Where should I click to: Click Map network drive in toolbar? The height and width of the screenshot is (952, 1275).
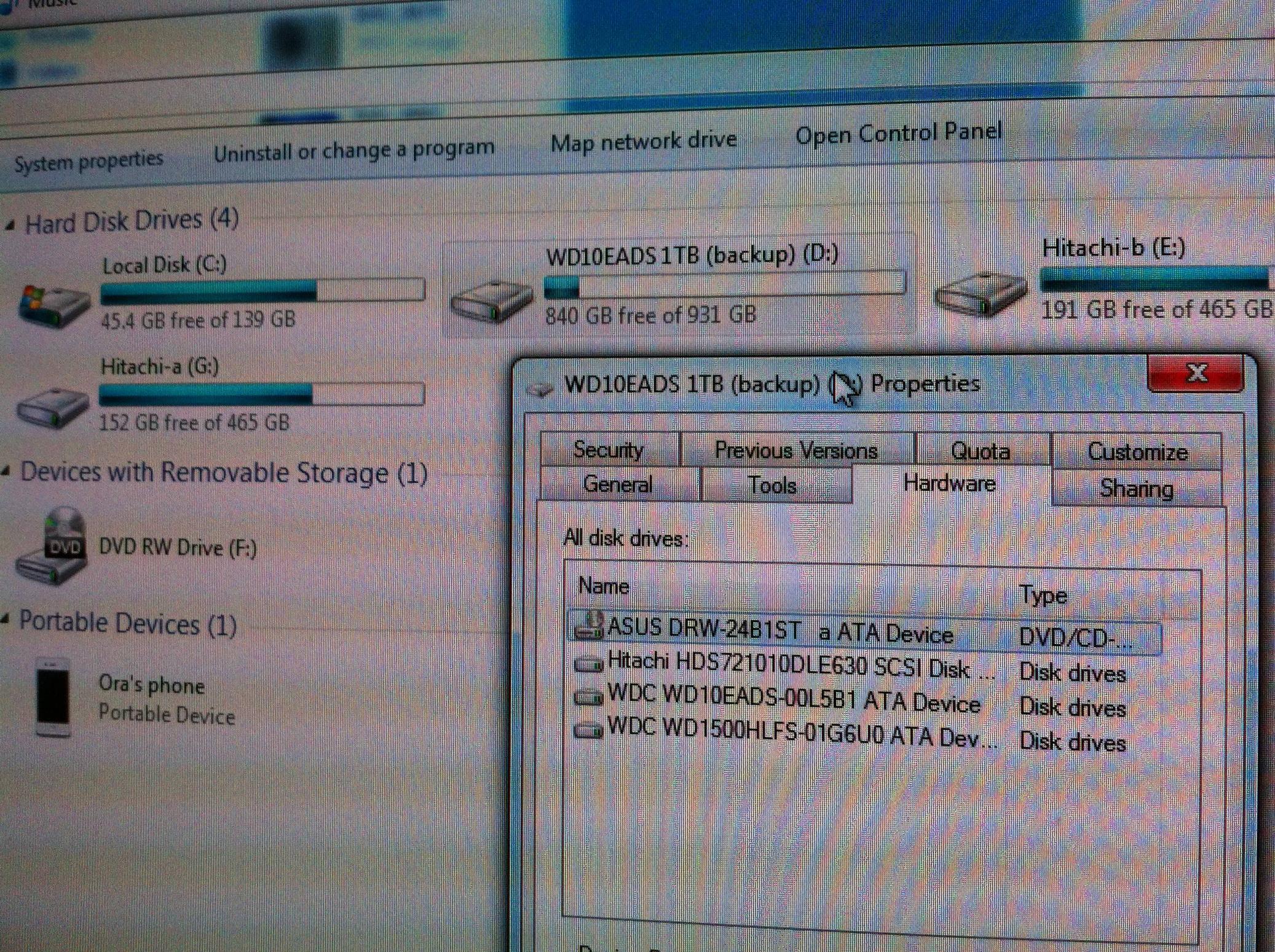tap(644, 141)
